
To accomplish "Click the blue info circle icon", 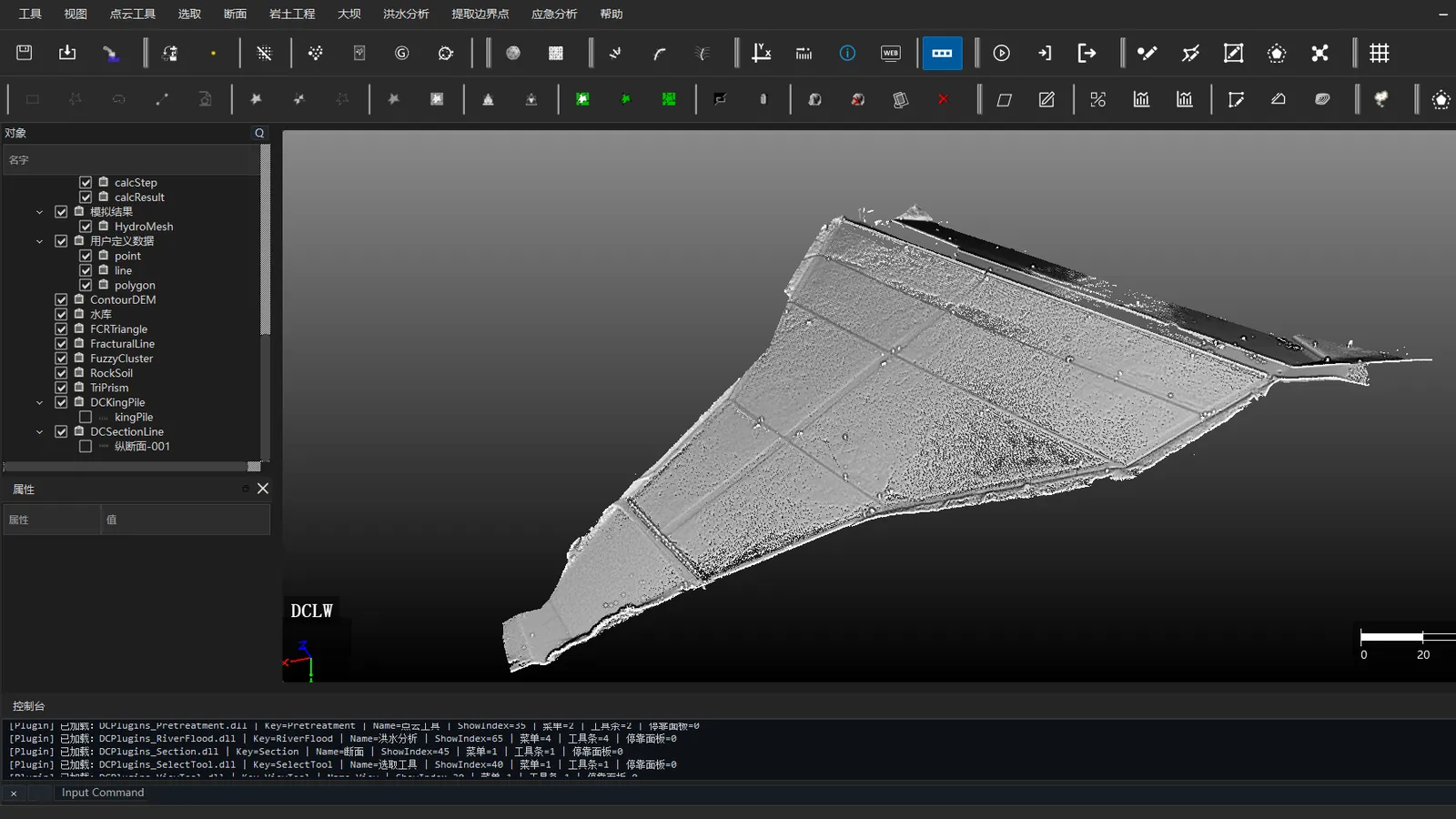I will [847, 53].
